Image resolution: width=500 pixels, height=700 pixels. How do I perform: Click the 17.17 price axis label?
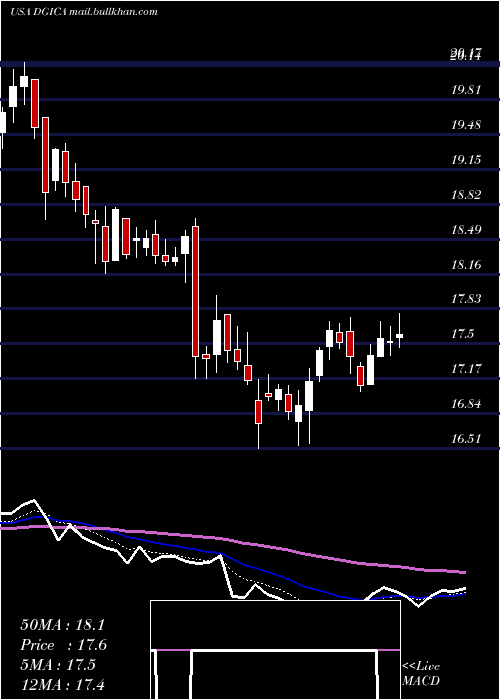[466, 369]
